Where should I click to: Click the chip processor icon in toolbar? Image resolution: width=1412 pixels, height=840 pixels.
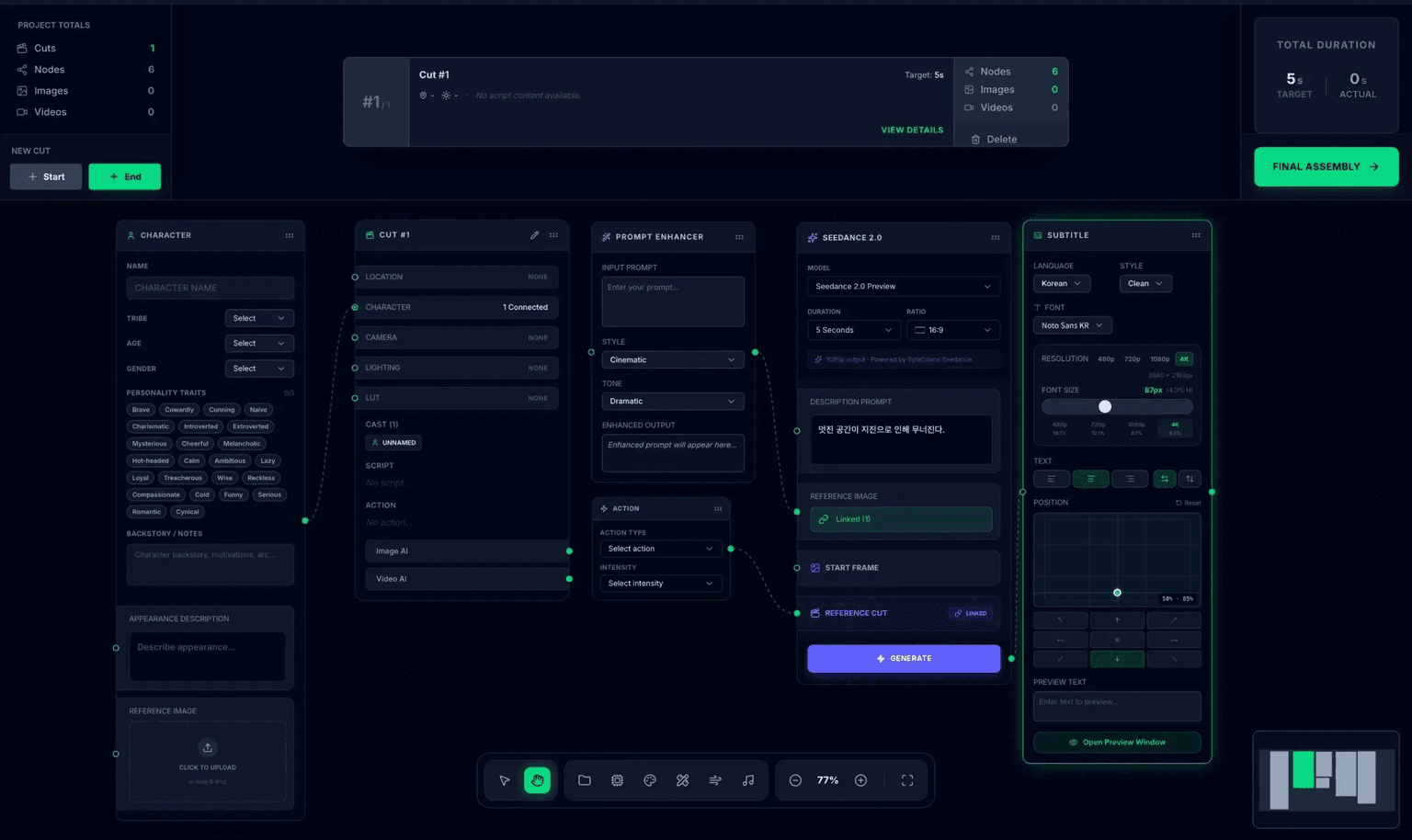[x=617, y=780]
